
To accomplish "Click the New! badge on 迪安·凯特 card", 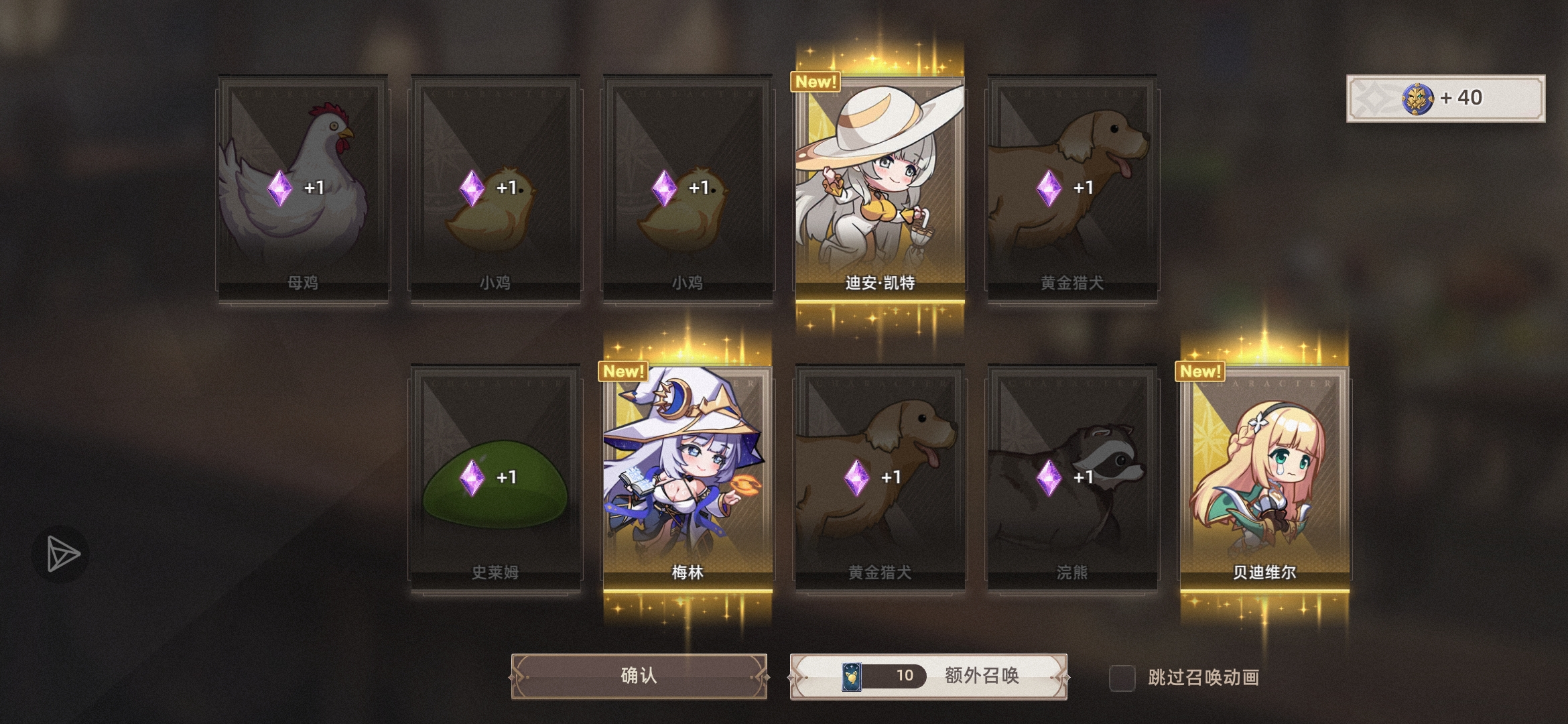I will pyautogui.click(x=815, y=82).
